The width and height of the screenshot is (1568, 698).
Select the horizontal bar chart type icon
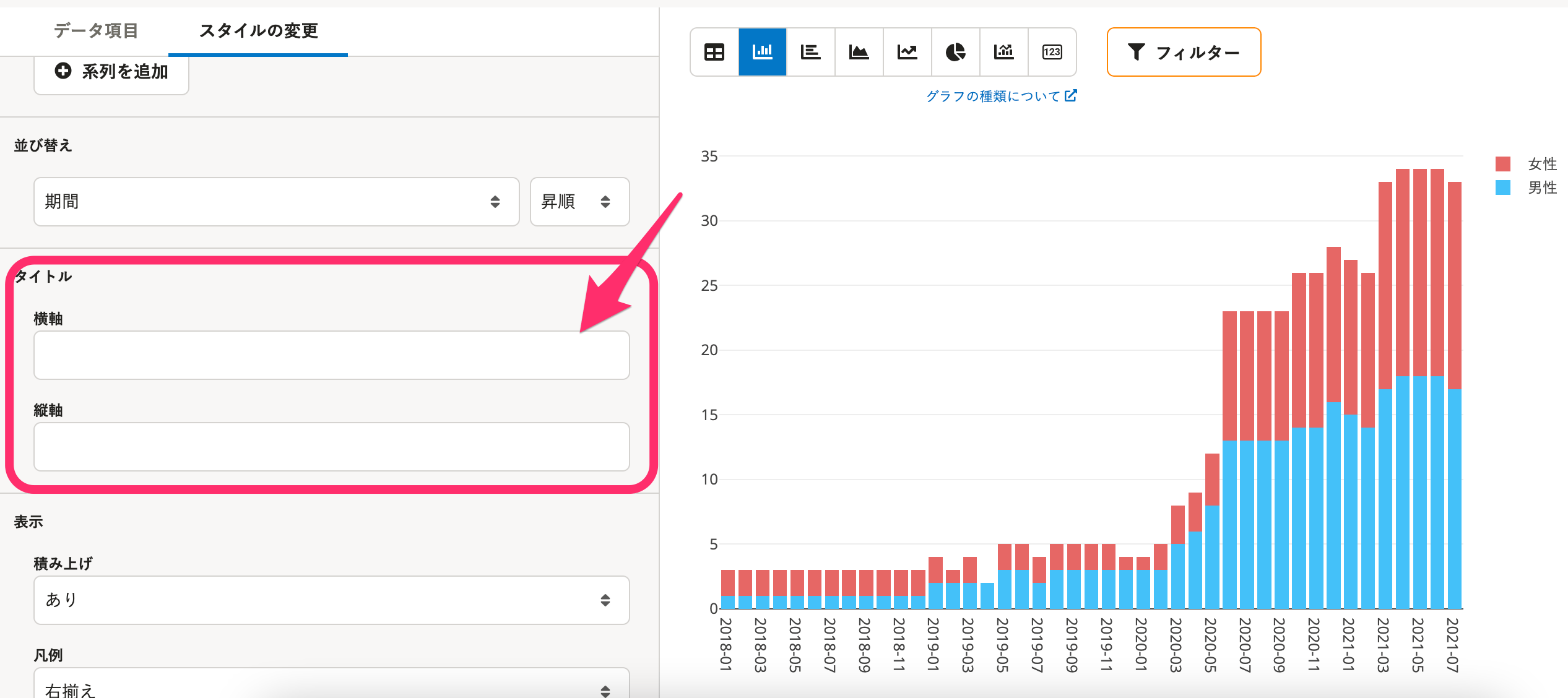click(811, 52)
